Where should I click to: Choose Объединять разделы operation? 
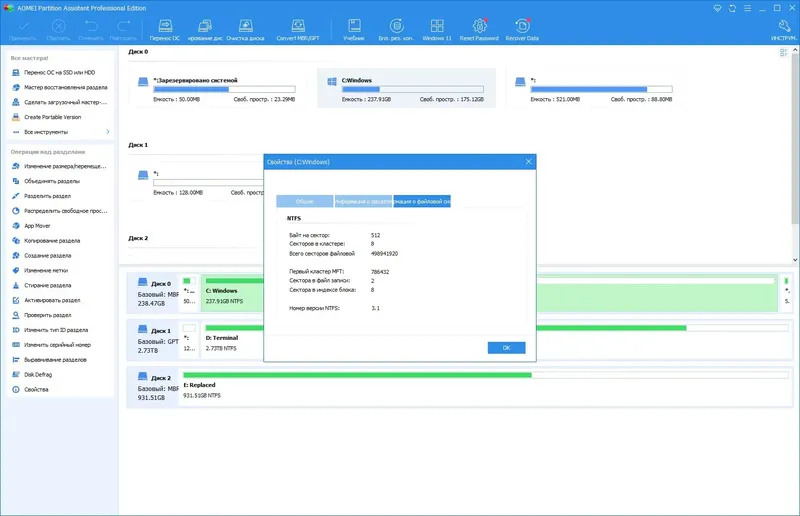coord(46,181)
